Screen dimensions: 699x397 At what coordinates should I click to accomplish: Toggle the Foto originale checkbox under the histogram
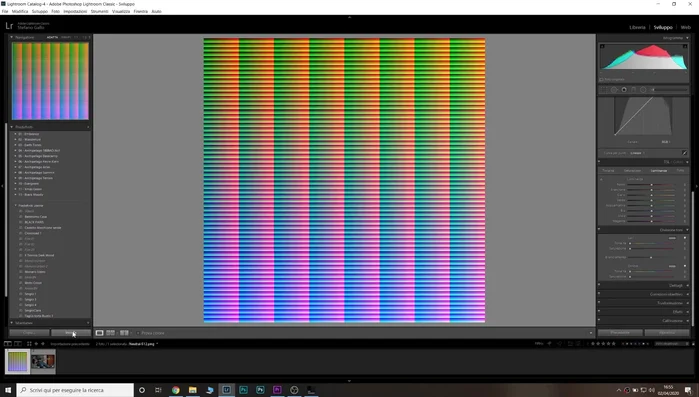(x=601, y=79)
